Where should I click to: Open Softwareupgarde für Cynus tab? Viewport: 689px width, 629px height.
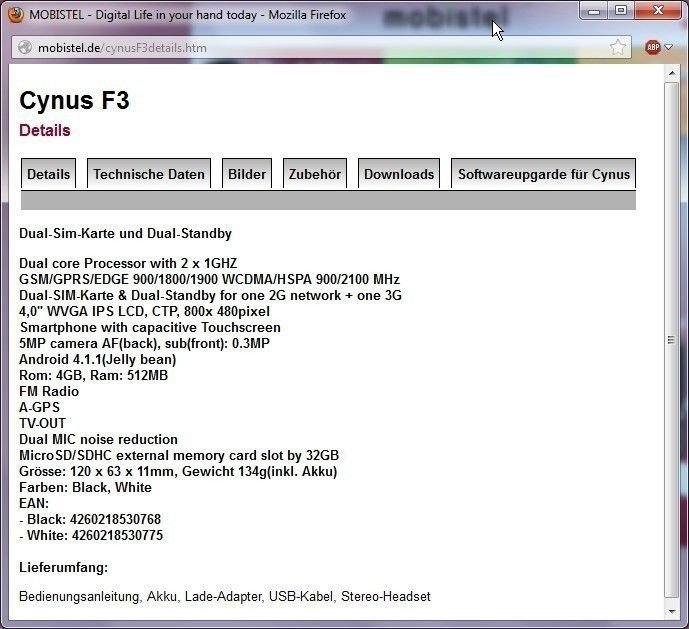(544, 174)
